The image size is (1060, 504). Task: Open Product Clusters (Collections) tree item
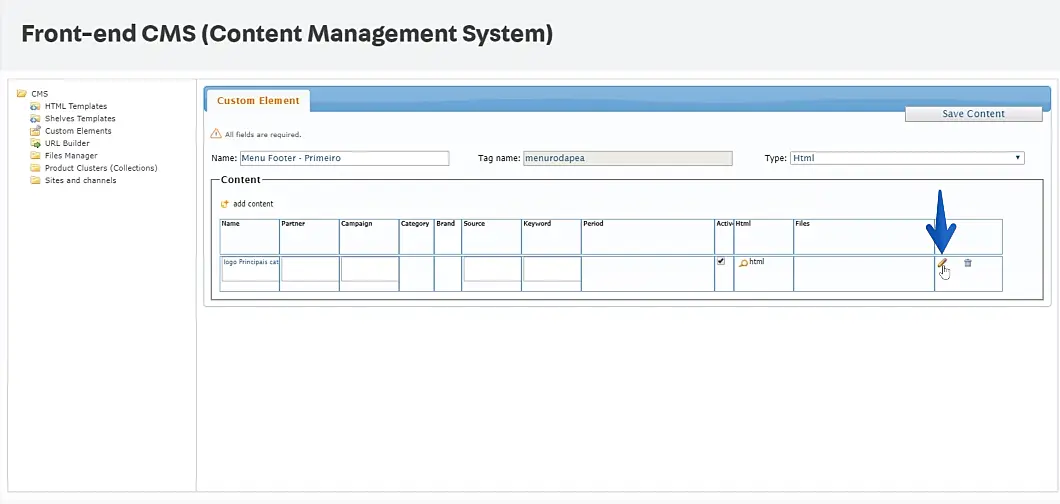100,168
